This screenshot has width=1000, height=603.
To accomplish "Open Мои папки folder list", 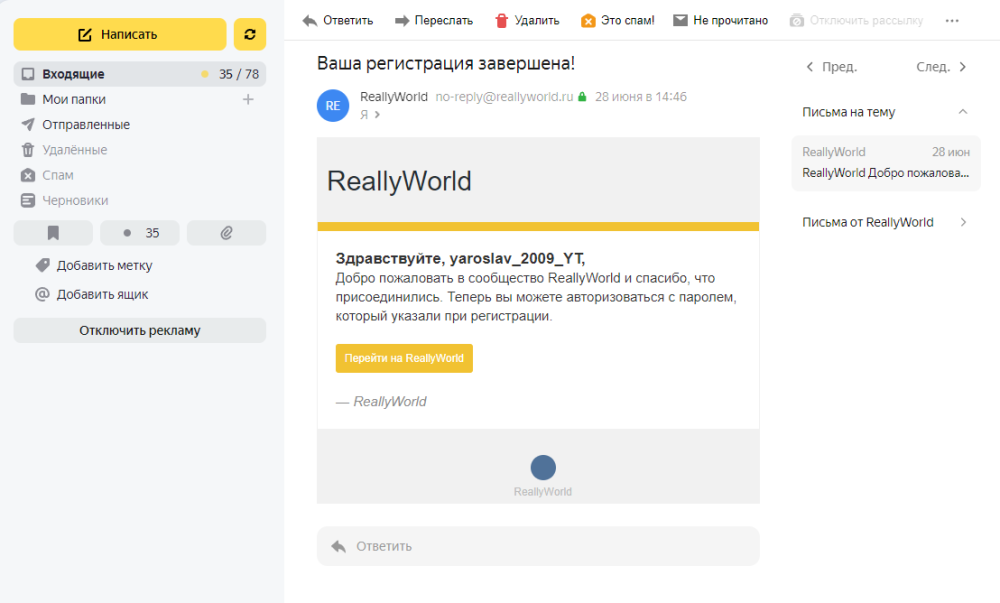I will pyautogui.click(x=74, y=99).
